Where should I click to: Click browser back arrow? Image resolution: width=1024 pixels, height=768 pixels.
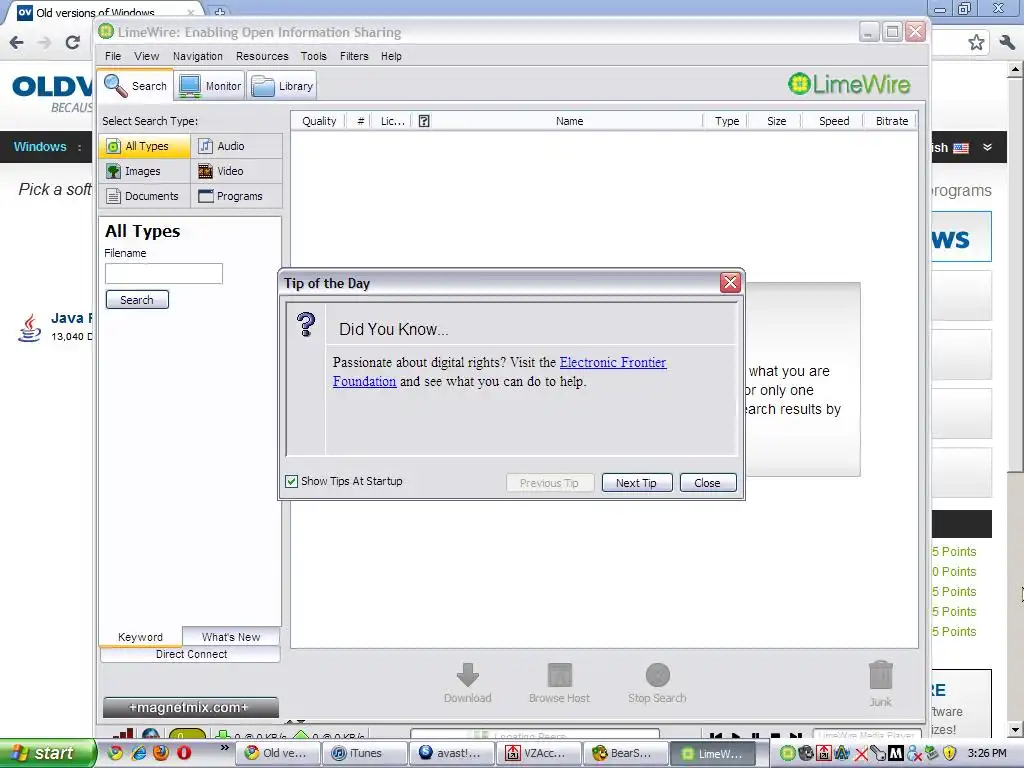(16, 43)
